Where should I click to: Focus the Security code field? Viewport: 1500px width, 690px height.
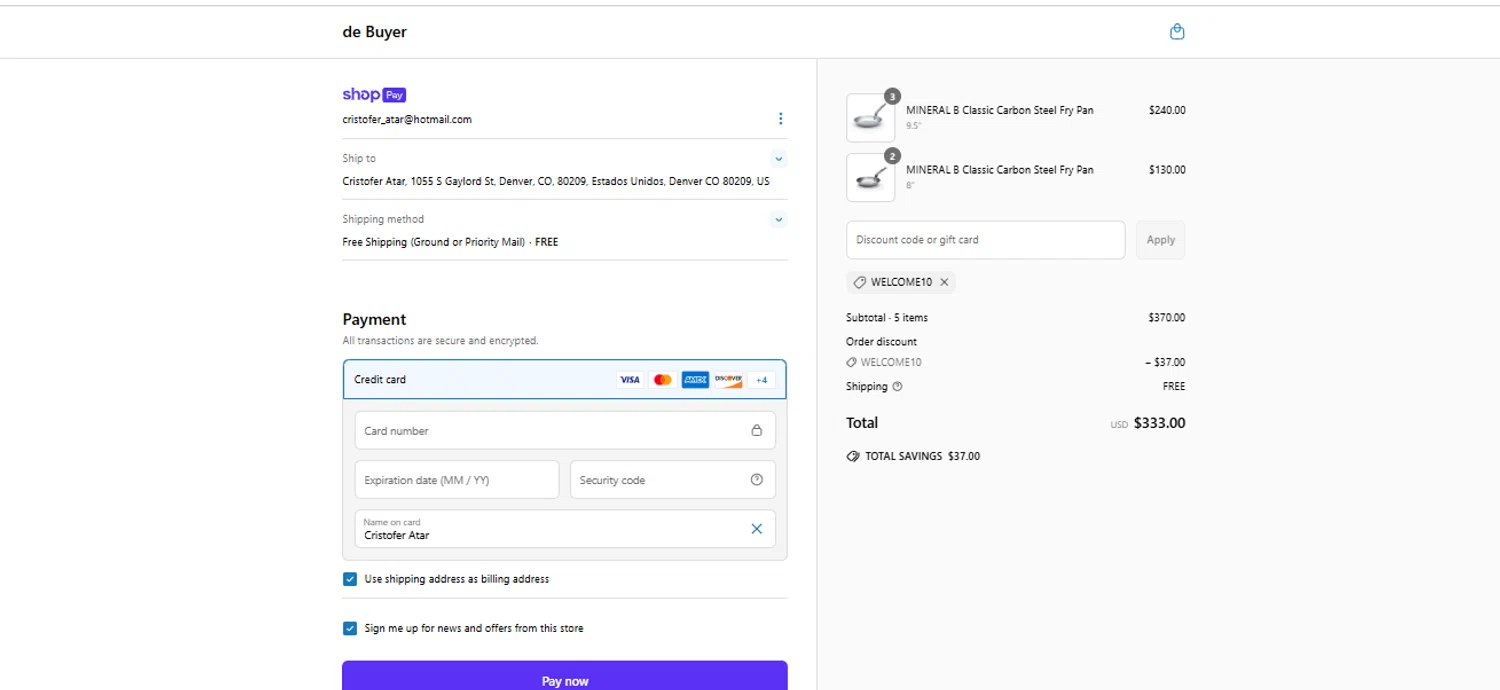click(x=672, y=480)
